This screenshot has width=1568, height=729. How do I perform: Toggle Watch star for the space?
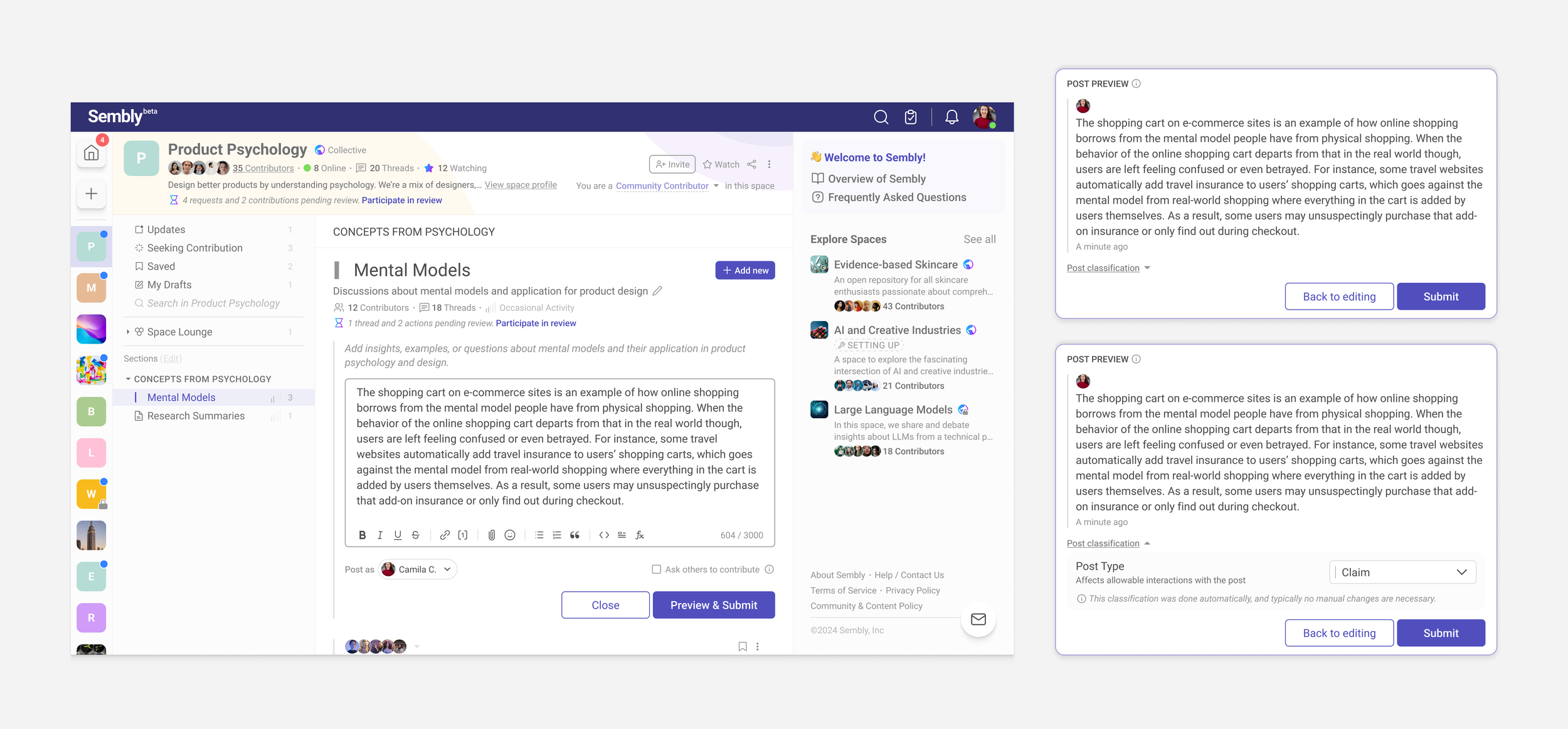coord(721,165)
